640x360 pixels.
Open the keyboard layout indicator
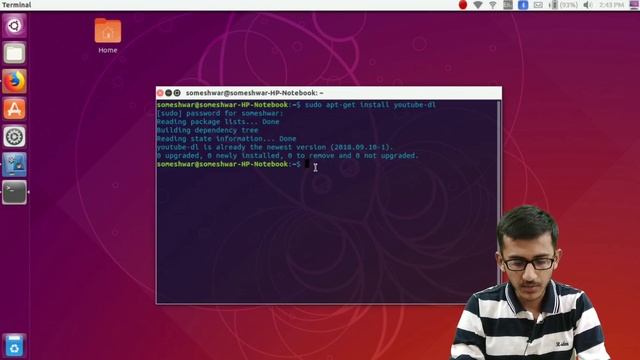tap(508, 5)
